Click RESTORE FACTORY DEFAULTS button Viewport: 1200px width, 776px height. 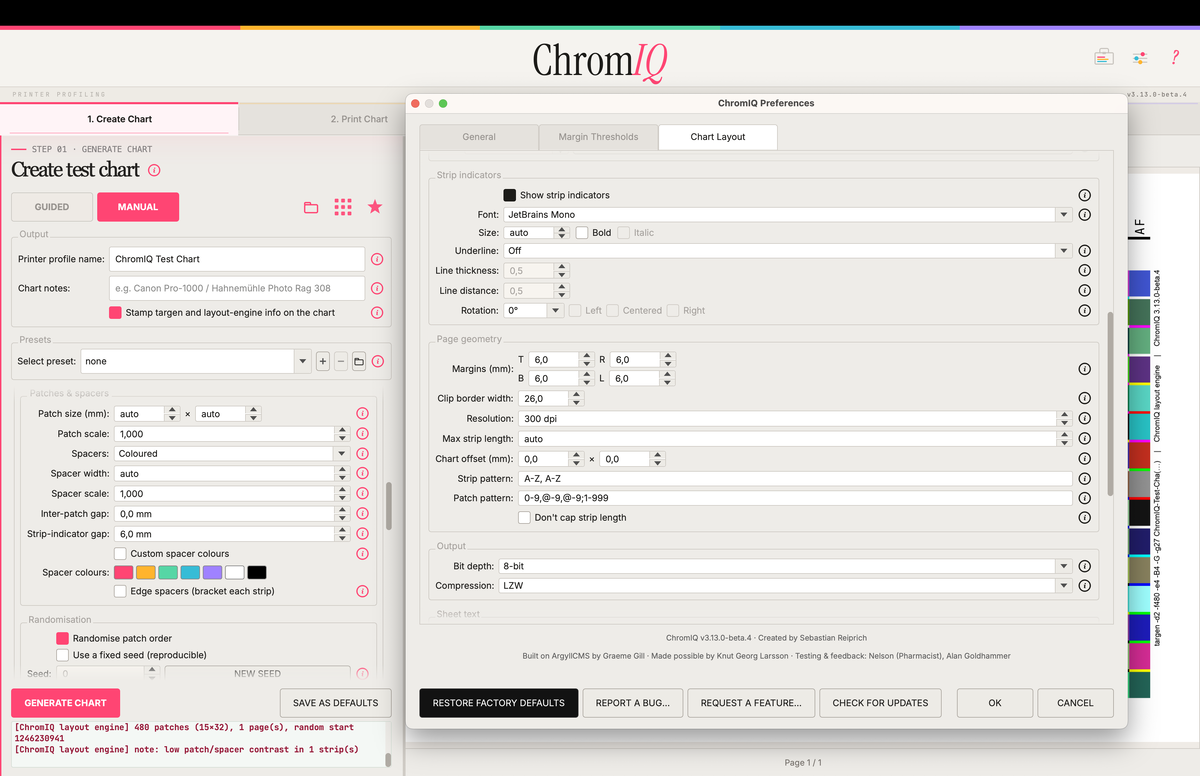click(499, 703)
